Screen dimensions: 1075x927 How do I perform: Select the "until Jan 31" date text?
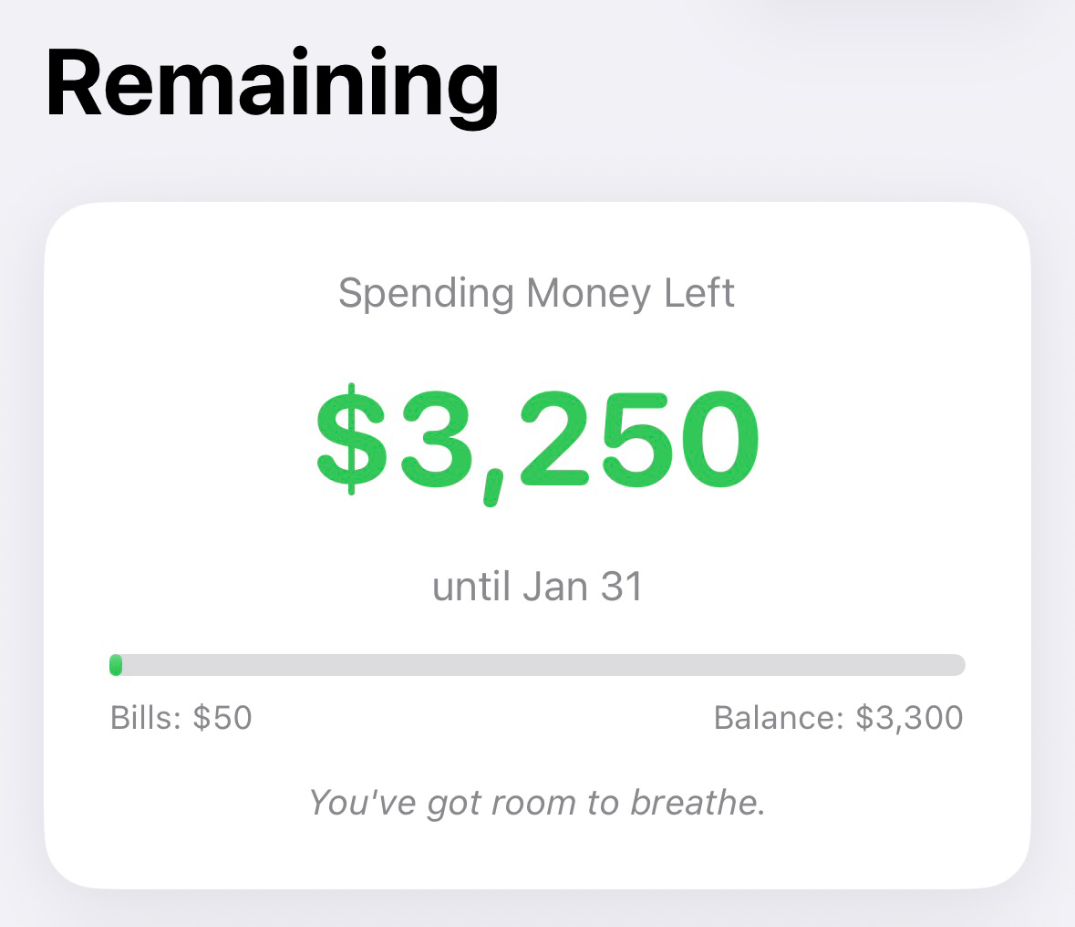[537, 587]
